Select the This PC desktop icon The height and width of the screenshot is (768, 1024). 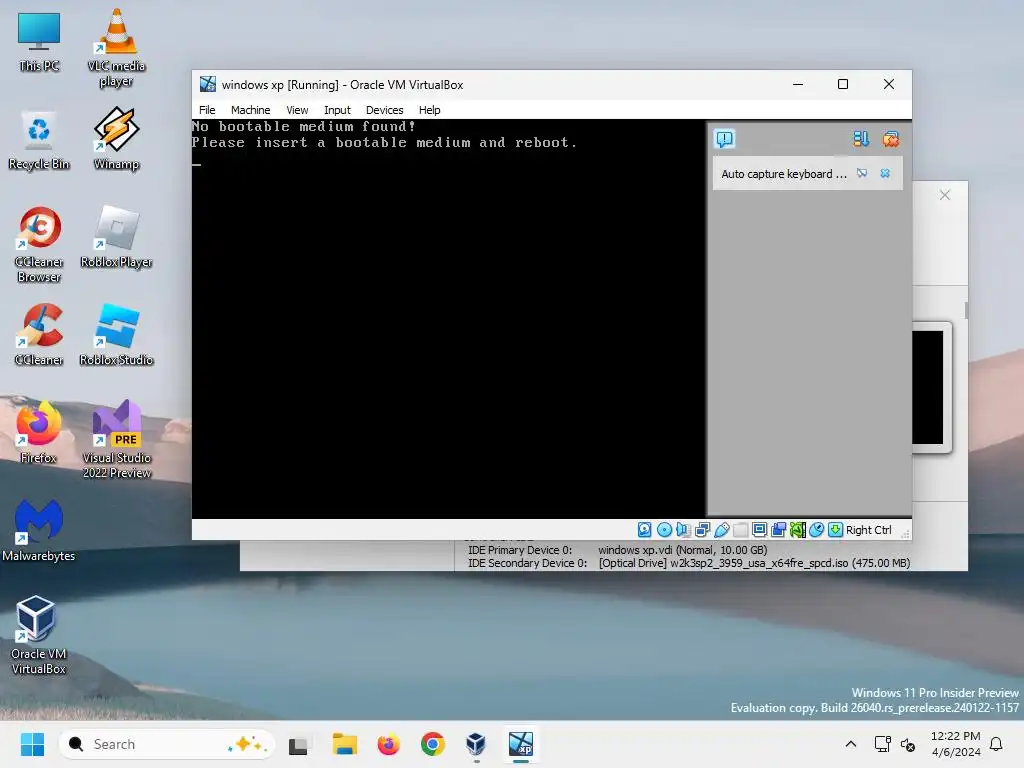click(x=39, y=42)
